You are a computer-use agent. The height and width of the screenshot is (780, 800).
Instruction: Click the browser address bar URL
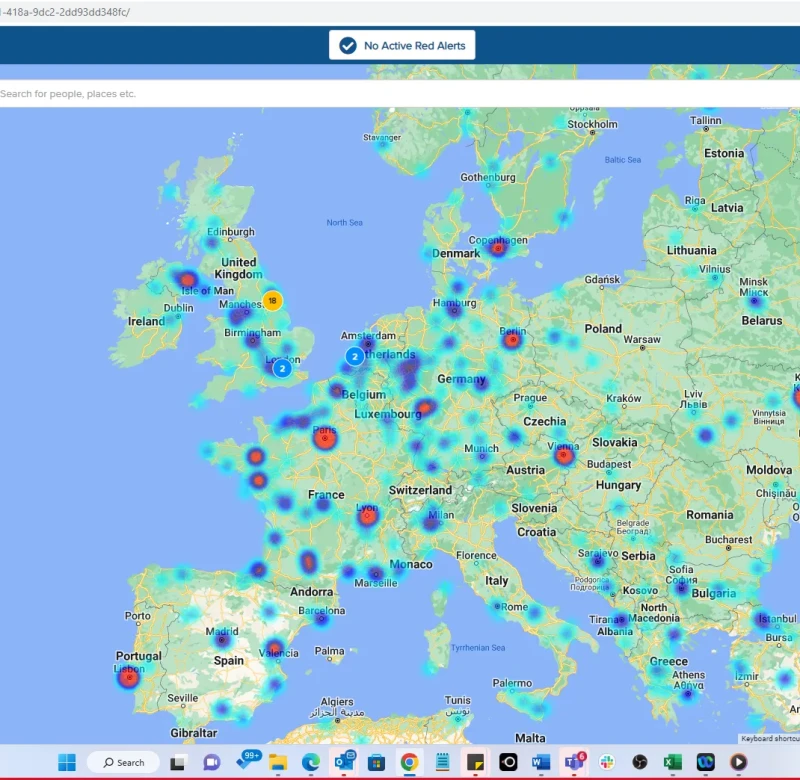tap(65, 12)
